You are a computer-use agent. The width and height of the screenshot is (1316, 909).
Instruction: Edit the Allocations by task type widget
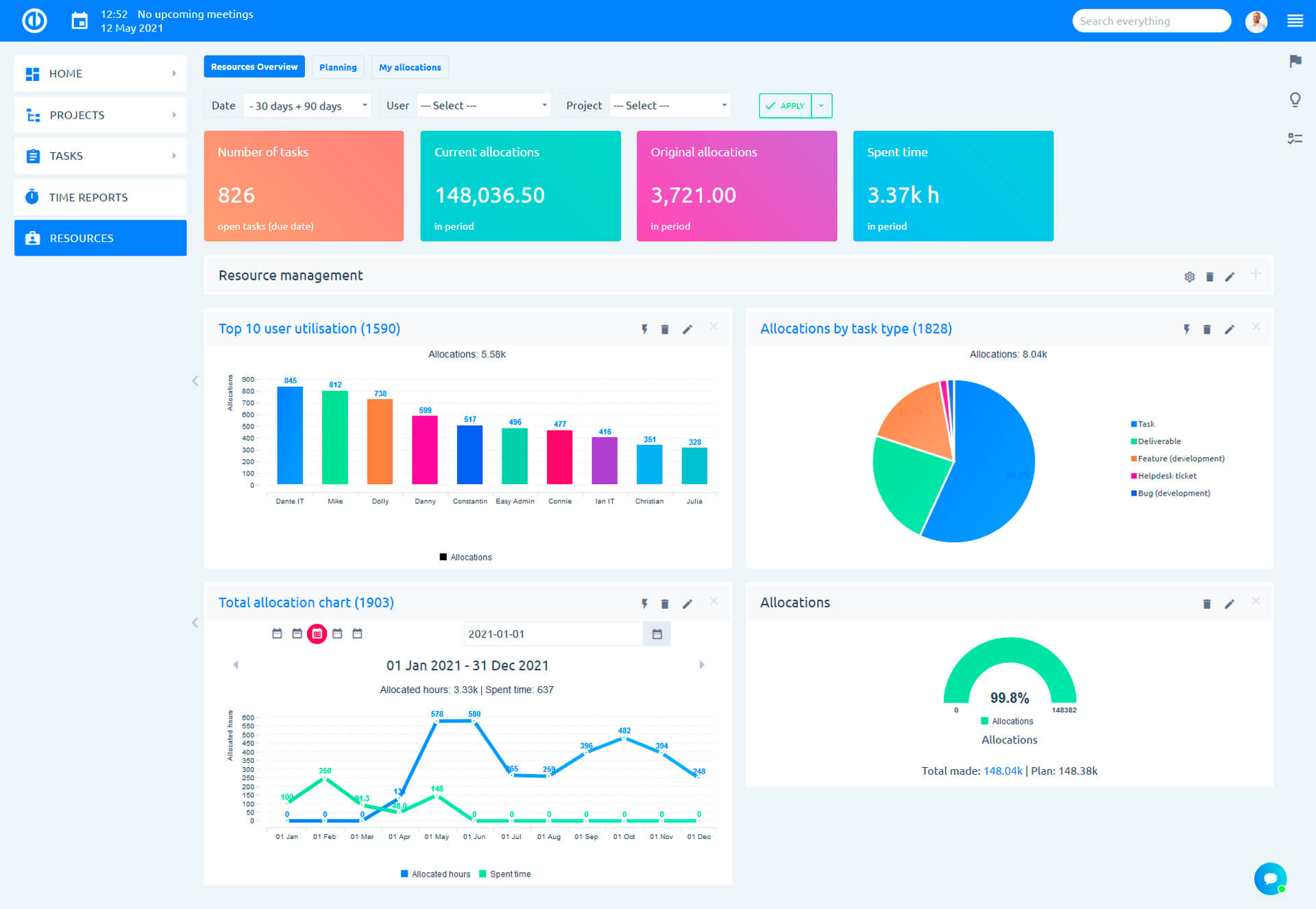(1230, 330)
